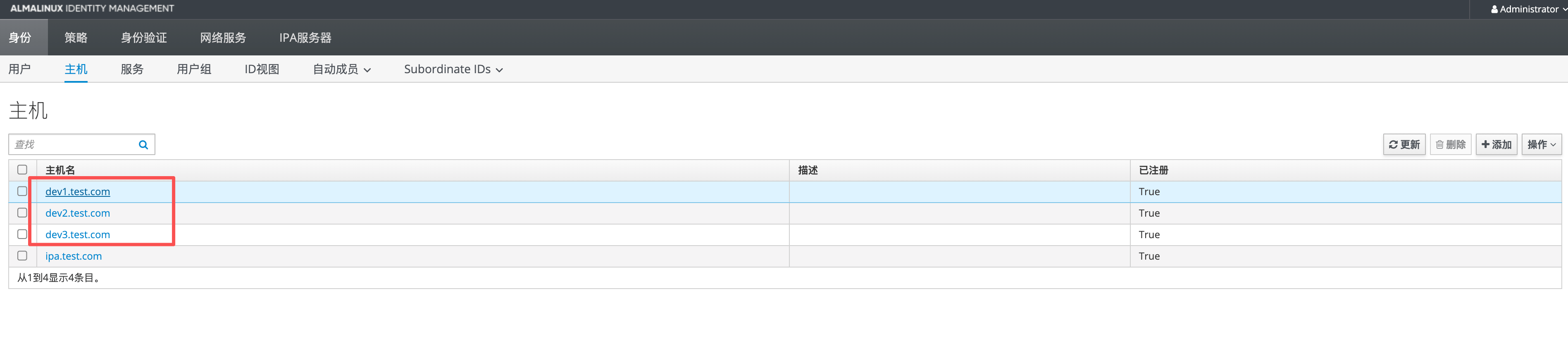This screenshot has height=344, width=1568.
Task: Open the 操作 actions dropdown
Action: pyautogui.click(x=1541, y=144)
